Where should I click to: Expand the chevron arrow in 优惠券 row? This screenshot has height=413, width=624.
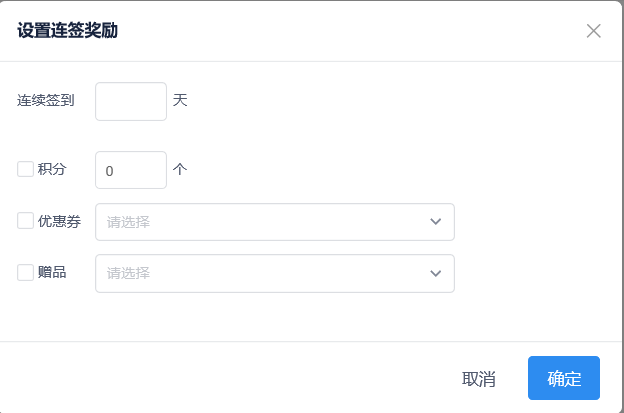coord(436,222)
